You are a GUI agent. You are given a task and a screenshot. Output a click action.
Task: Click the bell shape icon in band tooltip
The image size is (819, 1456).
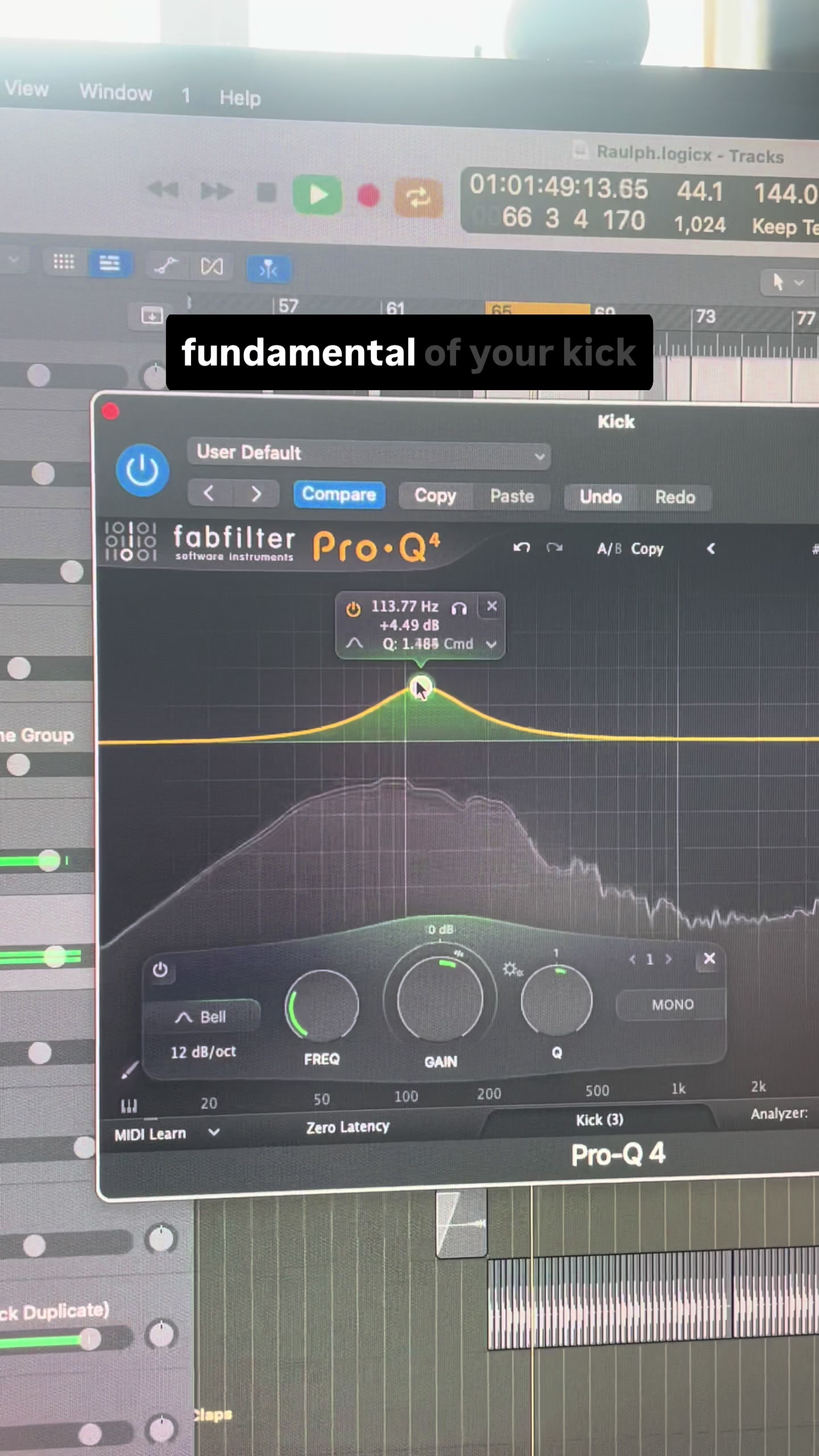click(354, 643)
